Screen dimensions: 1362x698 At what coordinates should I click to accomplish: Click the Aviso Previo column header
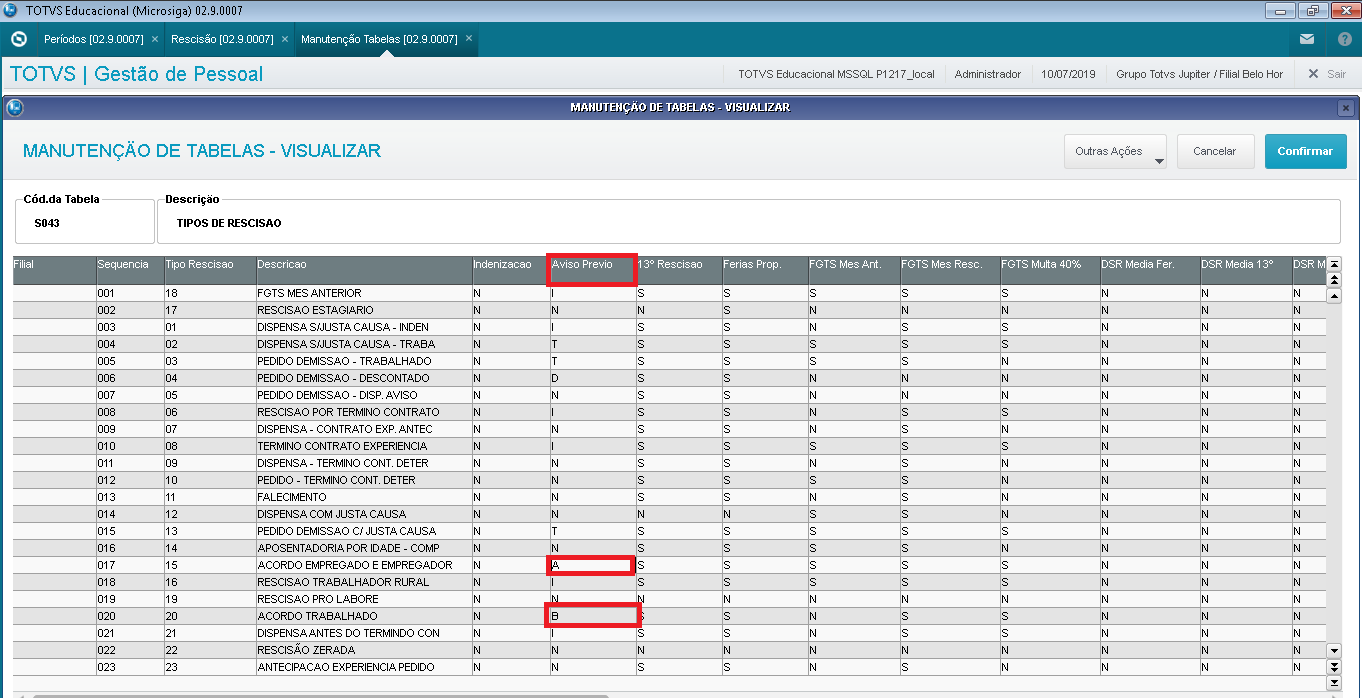coord(593,270)
